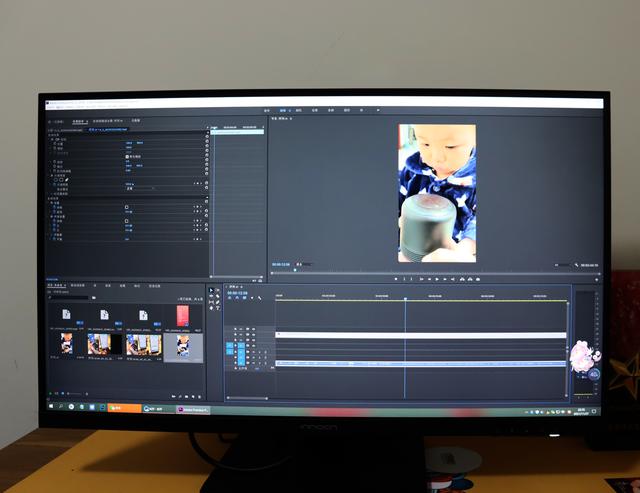The image size is (640, 493).
Task: Select the Type tool
Action: 218,308
